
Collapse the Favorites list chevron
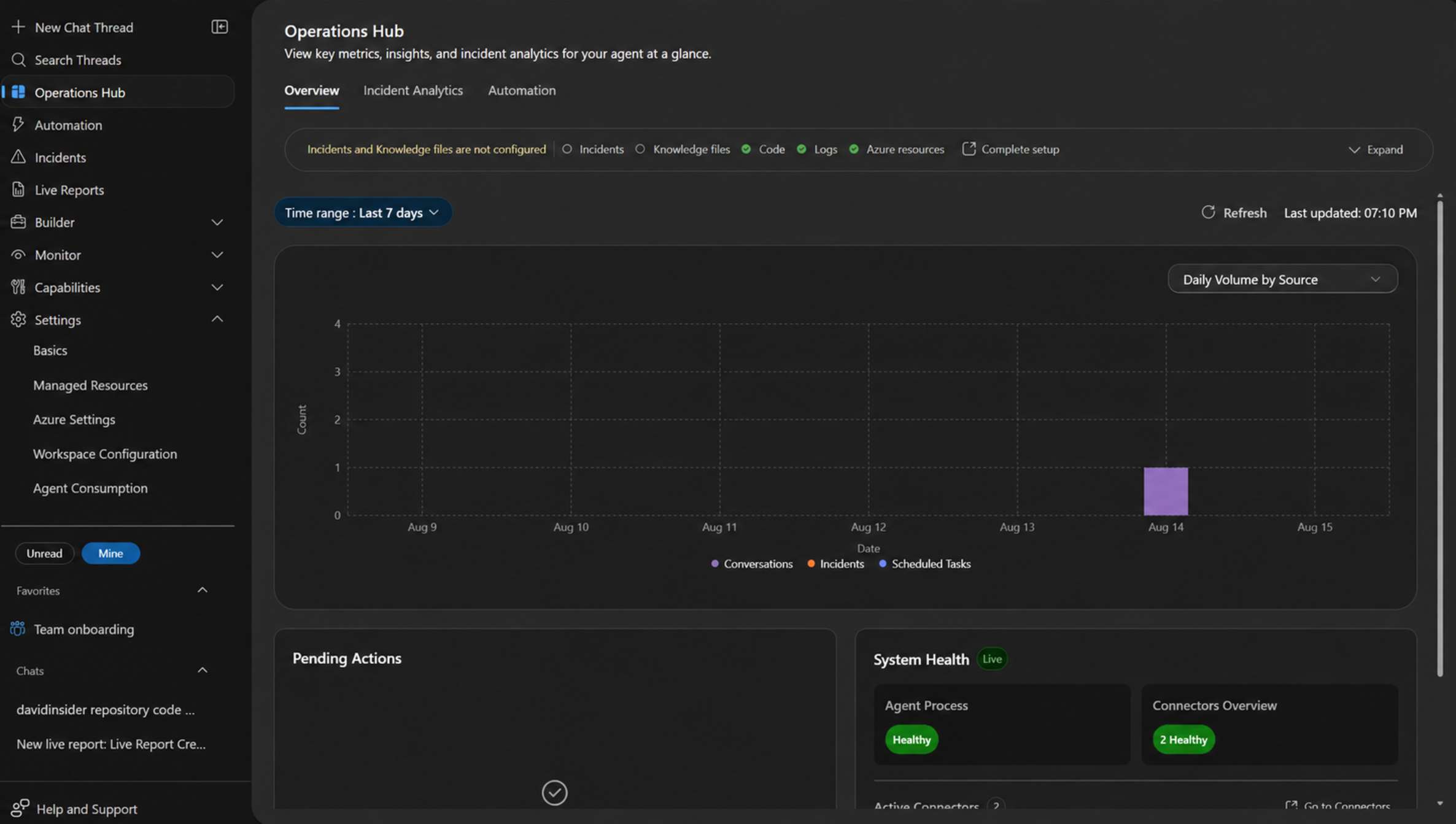203,590
